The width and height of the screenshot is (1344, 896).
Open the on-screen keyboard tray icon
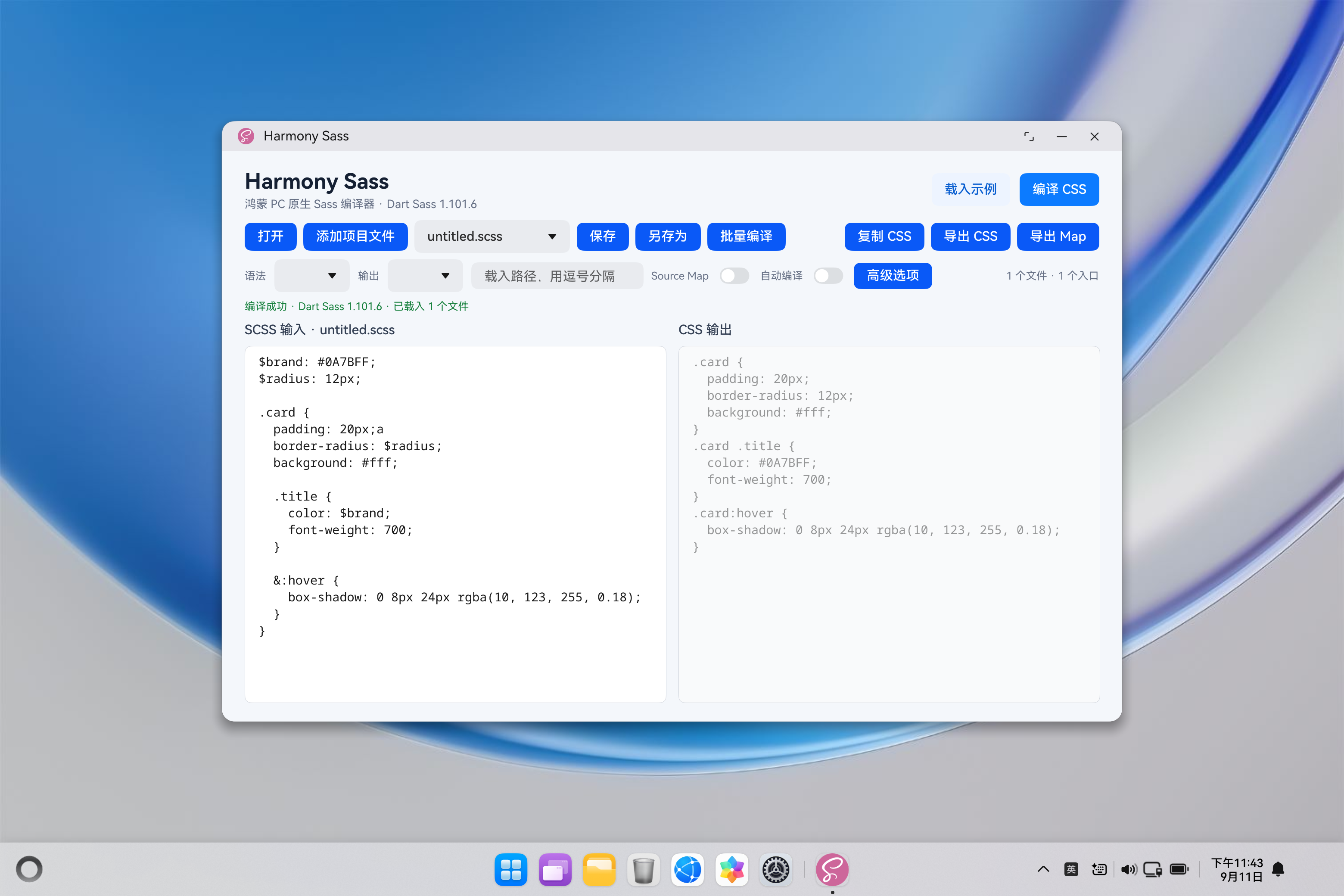pos(1099,869)
